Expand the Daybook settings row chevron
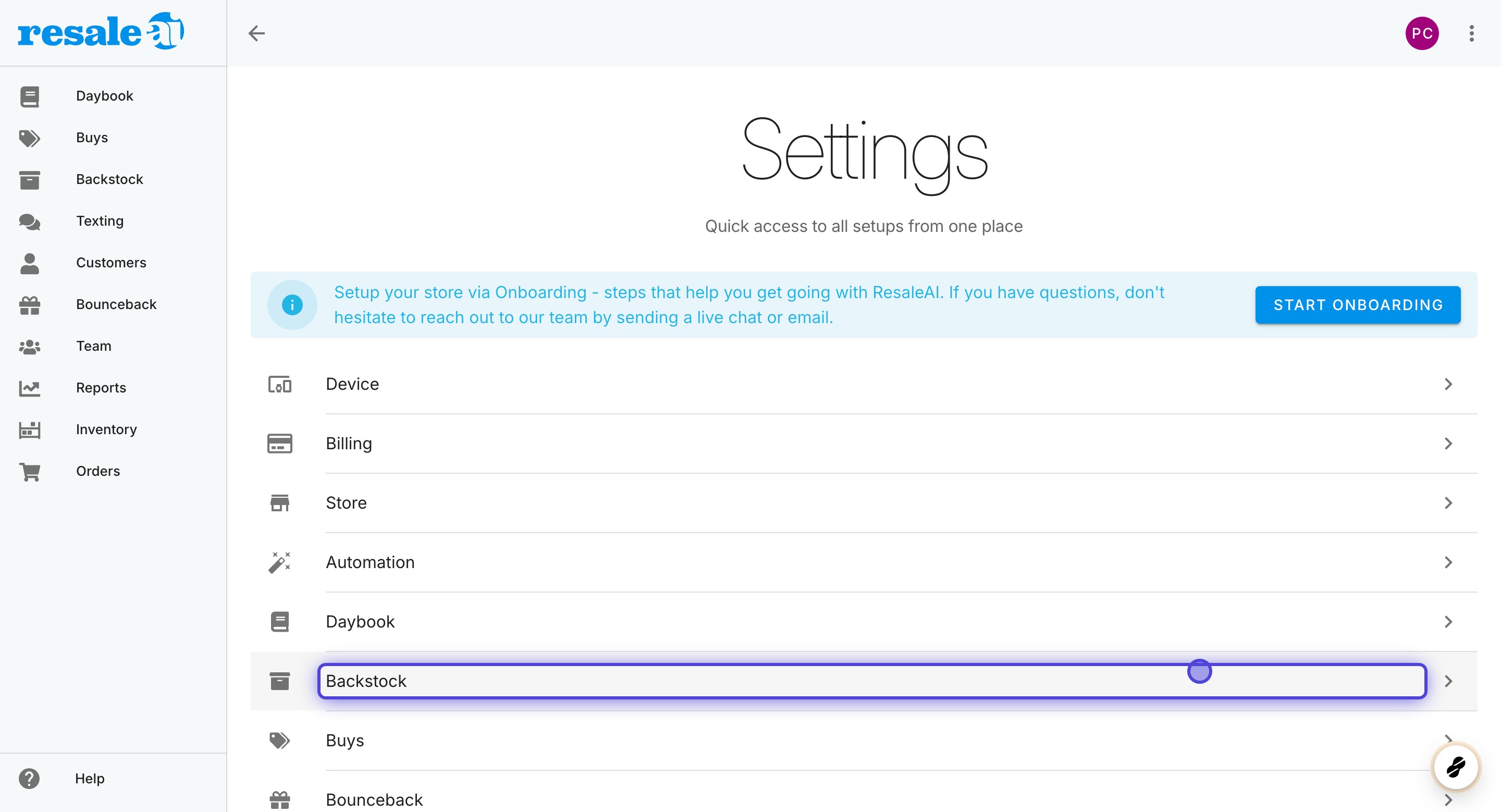 (x=1448, y=622)
